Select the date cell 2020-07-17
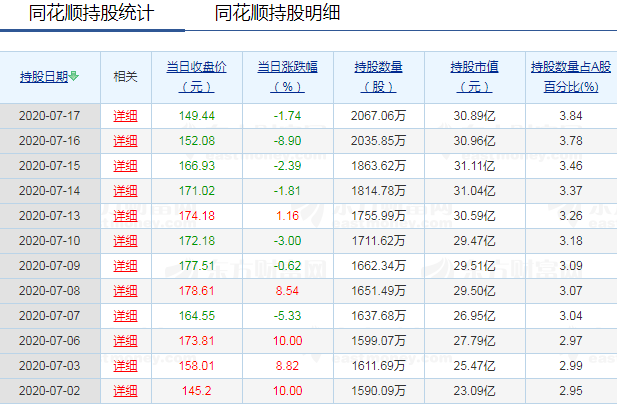Screen dimensions: 617x404 tap(50, 116)
